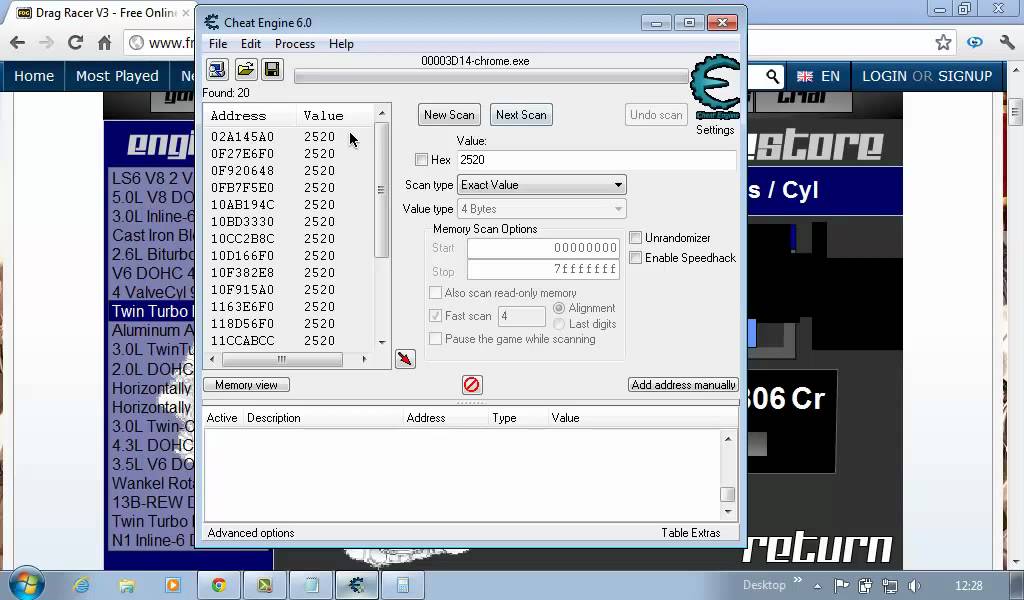Viewport: 1024px width, 600px height.
Task: Open the Help menu
Action: pyautogui.click(x=341, y=44)
